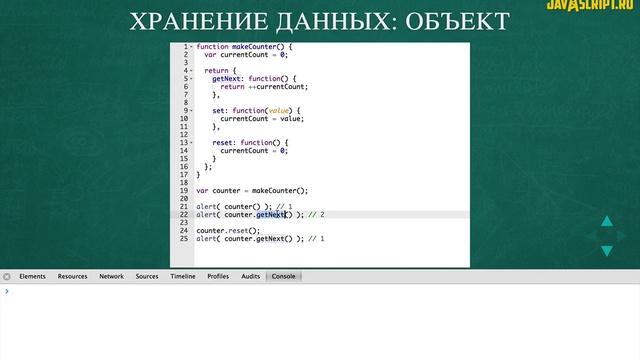Collapse the return block fold on line 4
Viewport: 640px width, 360px height.
[x=191, y=71]
